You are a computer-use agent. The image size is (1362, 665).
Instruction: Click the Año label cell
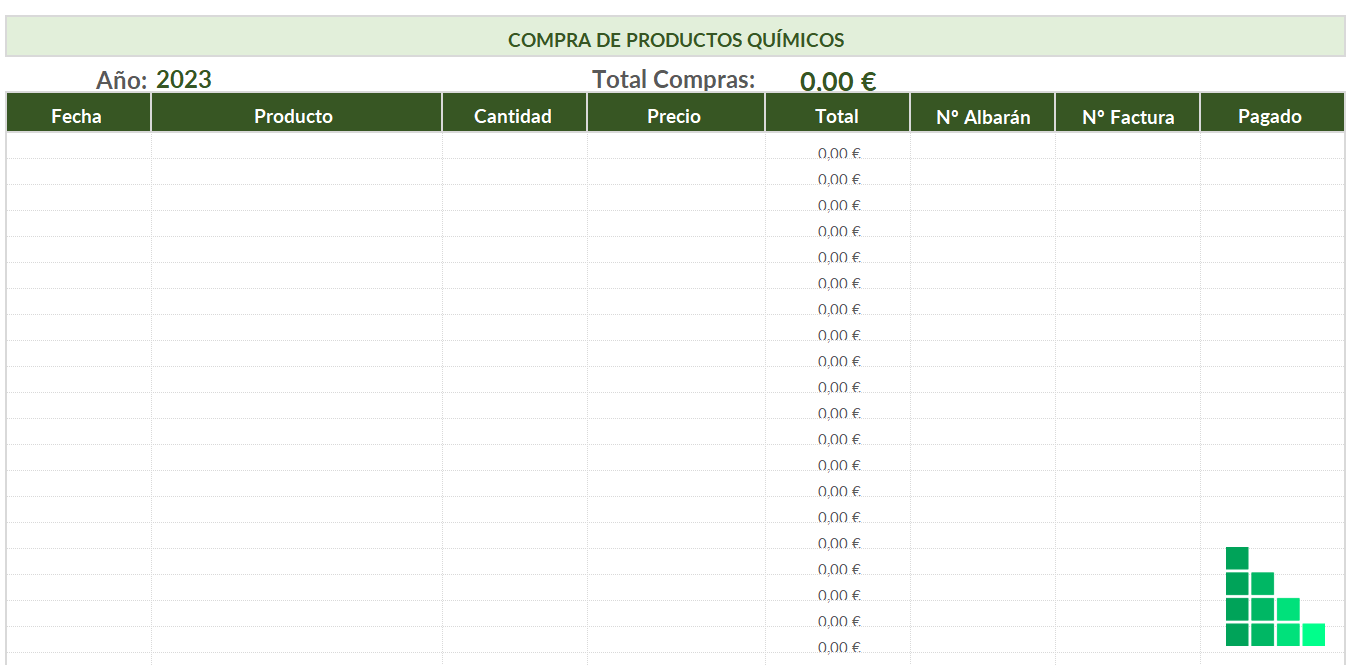pos(122,81)
